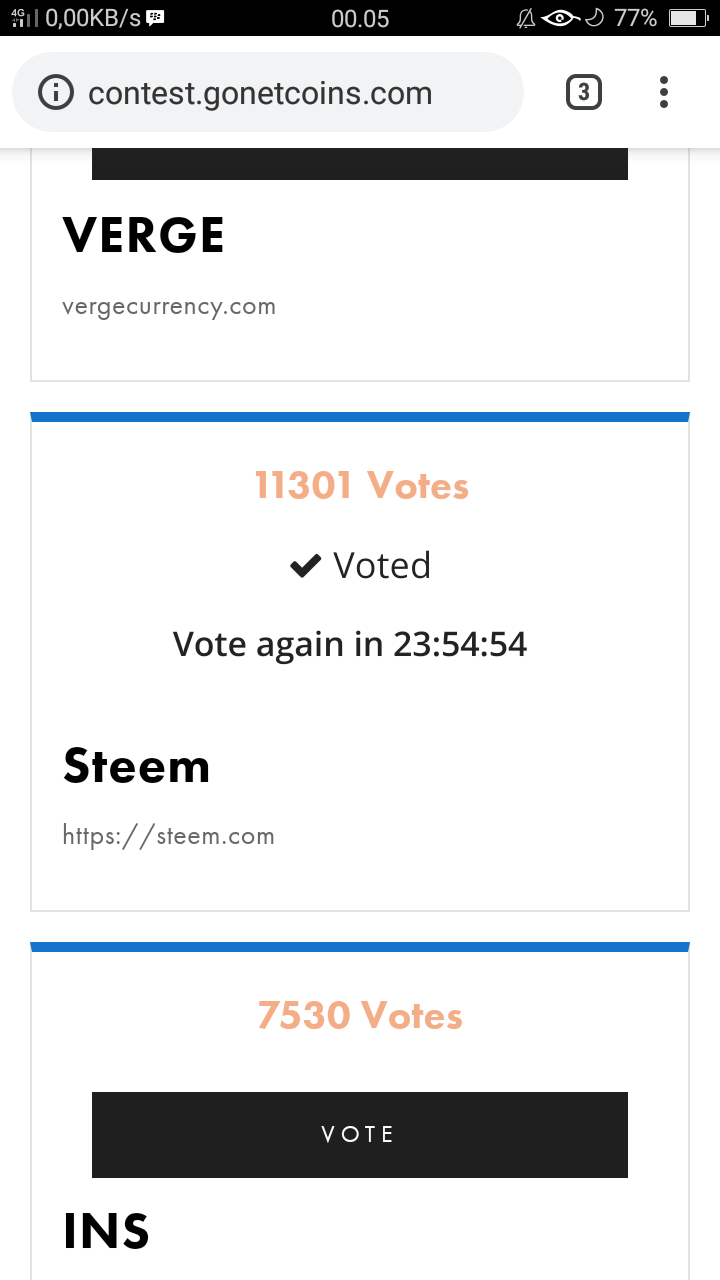
Task: Tap the BlackBerry Messenger notification icon
Action: pyautogui.click(x=155, y=18)
